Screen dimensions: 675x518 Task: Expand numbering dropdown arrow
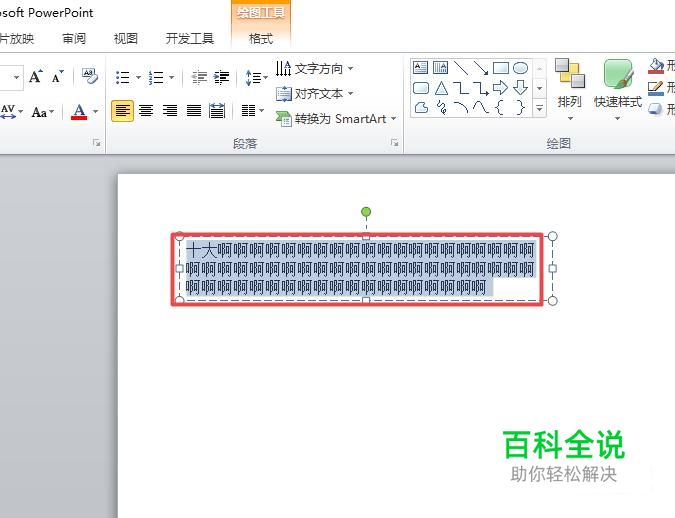tap(171, 78)
